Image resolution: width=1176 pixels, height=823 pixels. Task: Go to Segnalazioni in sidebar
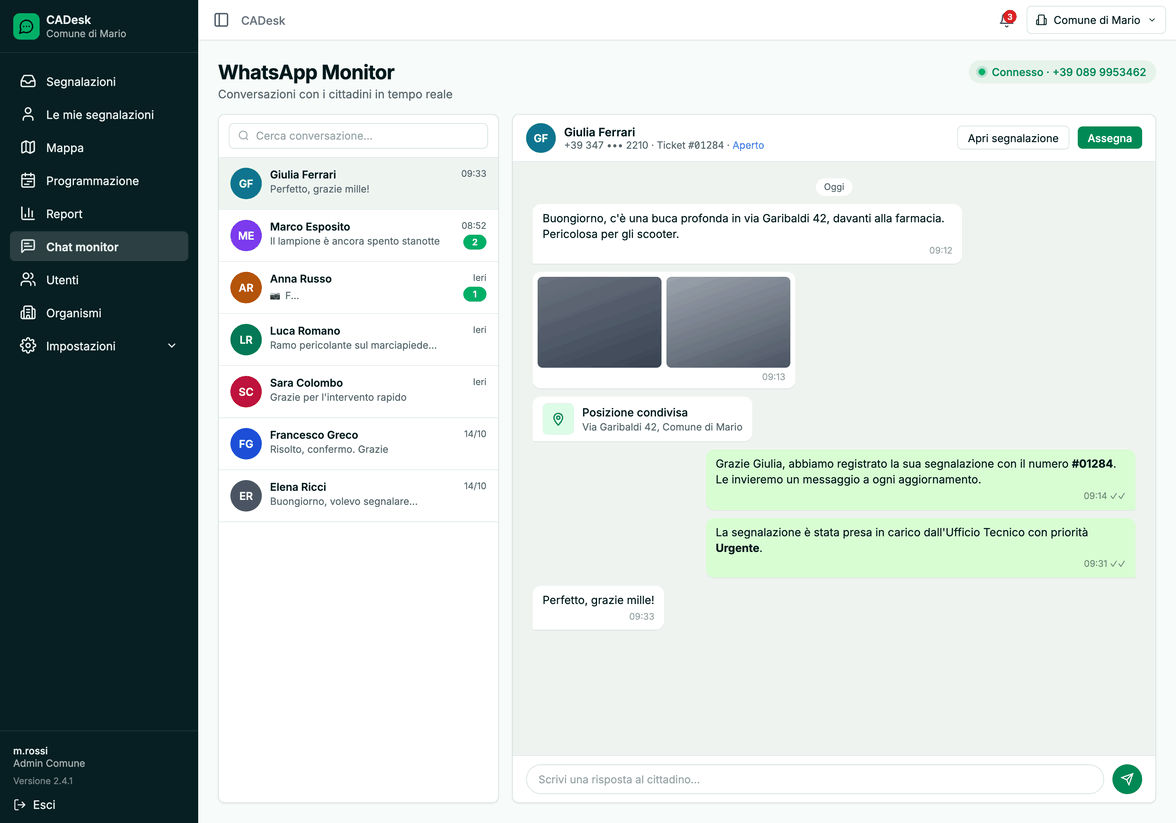pyautogui.click(x=99, y=81)
